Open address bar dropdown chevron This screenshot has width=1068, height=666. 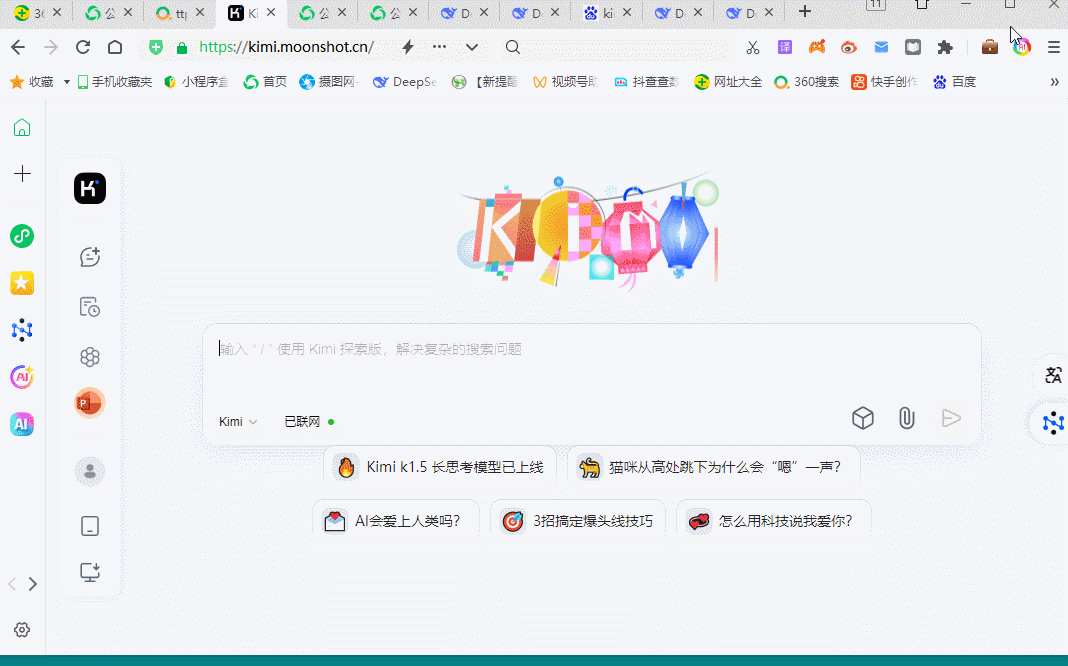[x=472, y=47]
